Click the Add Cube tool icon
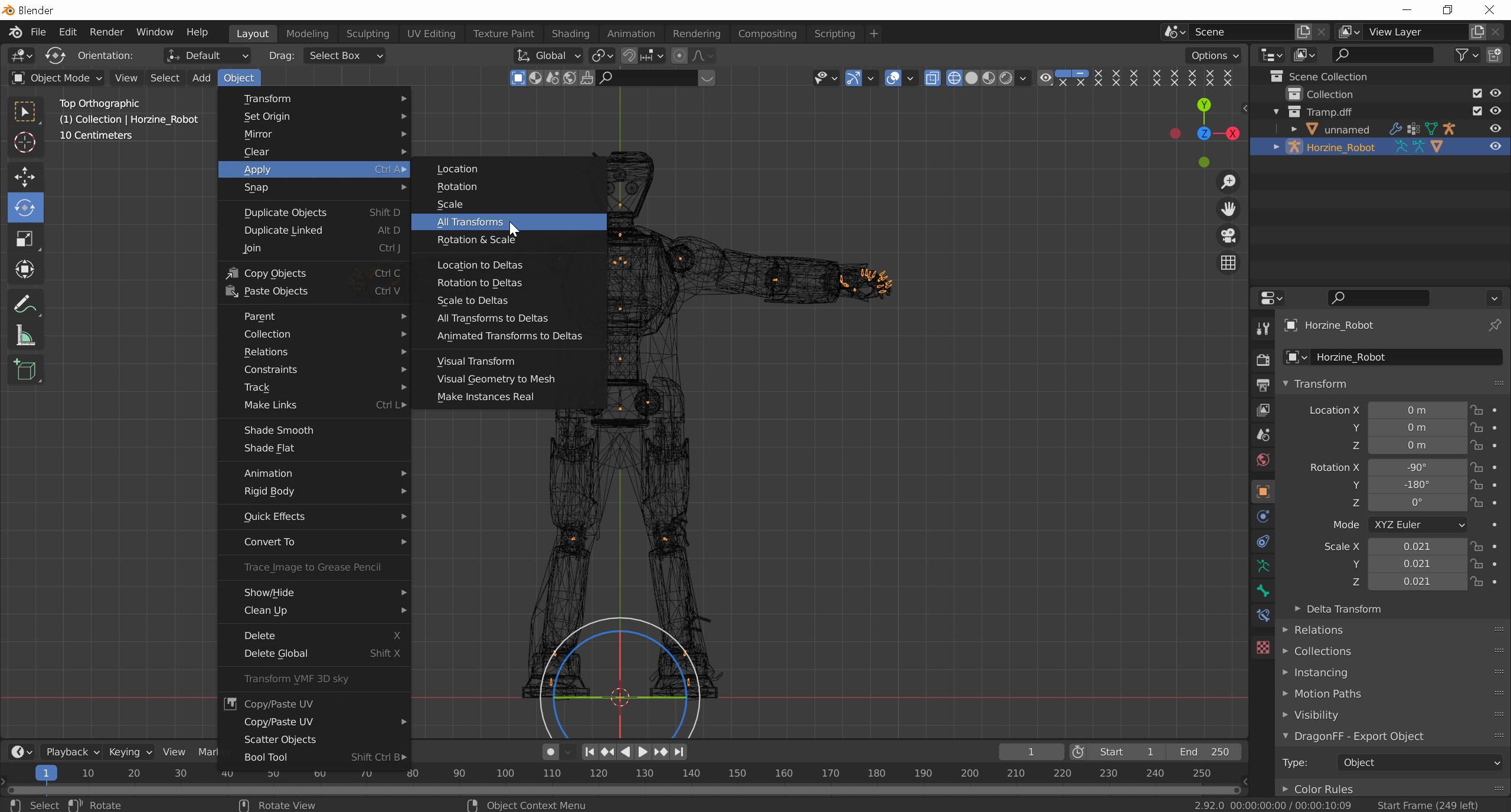This screenshot has height=812, width=1511. click(x=25, y=370)
